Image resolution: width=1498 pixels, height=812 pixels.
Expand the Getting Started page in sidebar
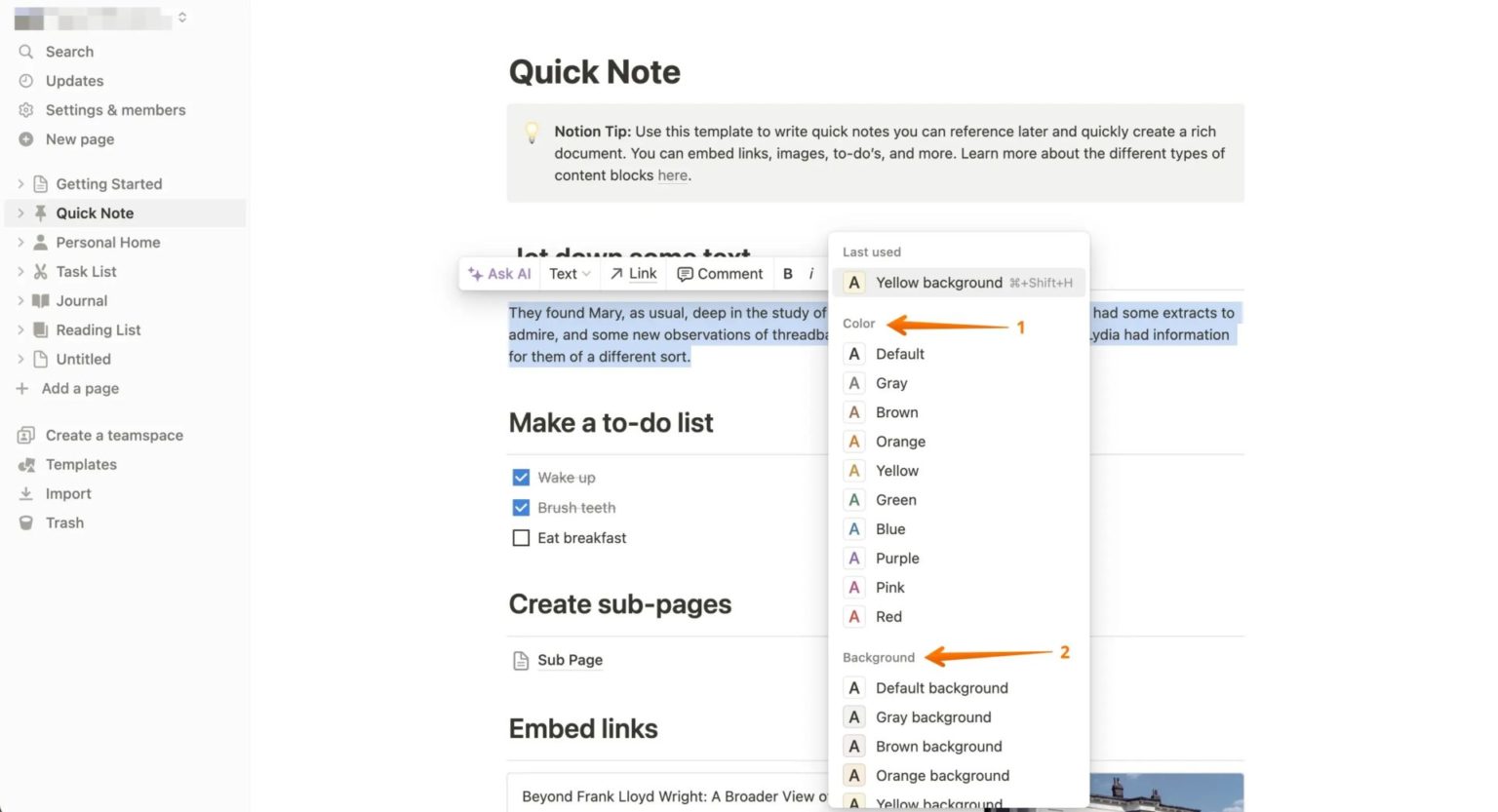[x=20, y=183]
